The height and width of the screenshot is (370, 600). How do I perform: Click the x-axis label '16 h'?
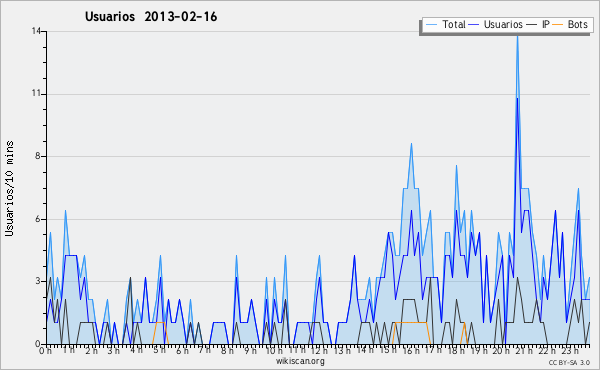[410, 350]
